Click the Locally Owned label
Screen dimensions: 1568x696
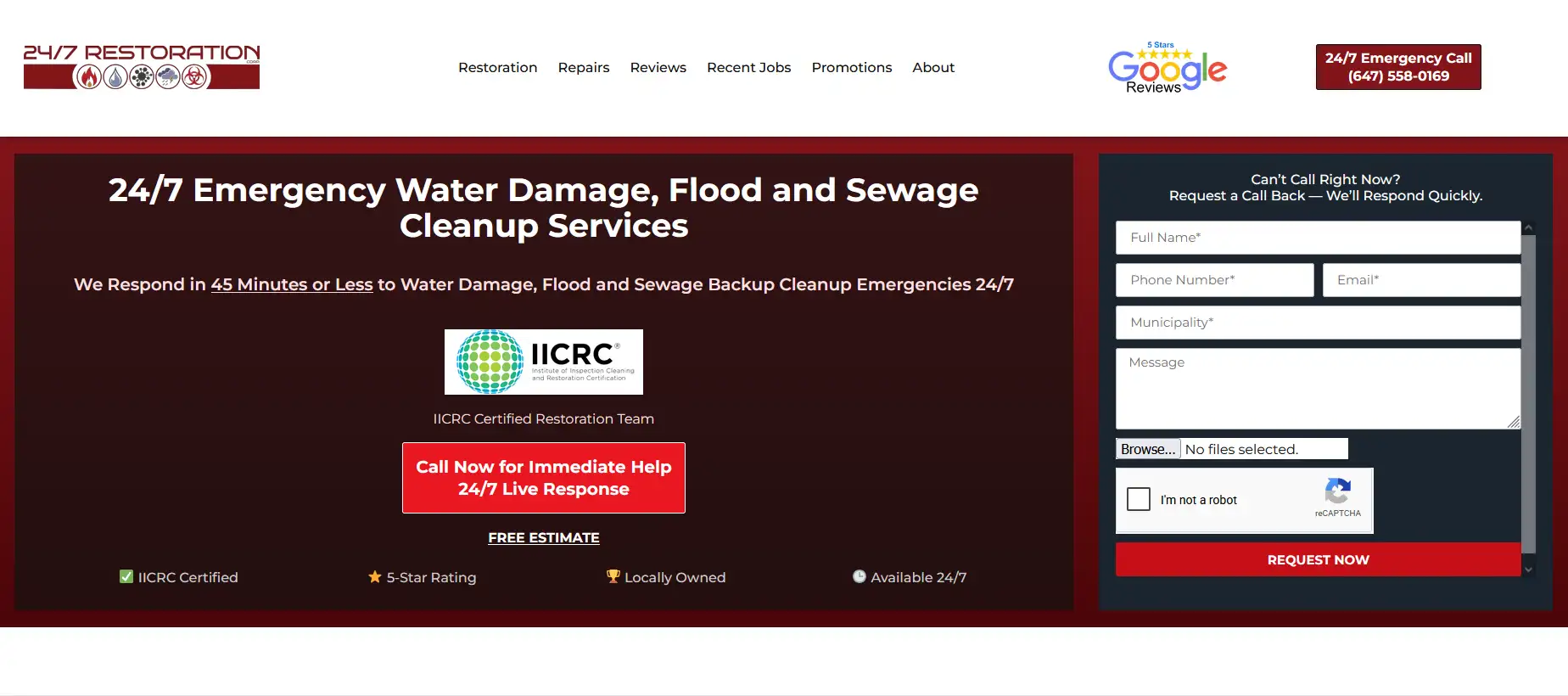click(x=675, y=577)
